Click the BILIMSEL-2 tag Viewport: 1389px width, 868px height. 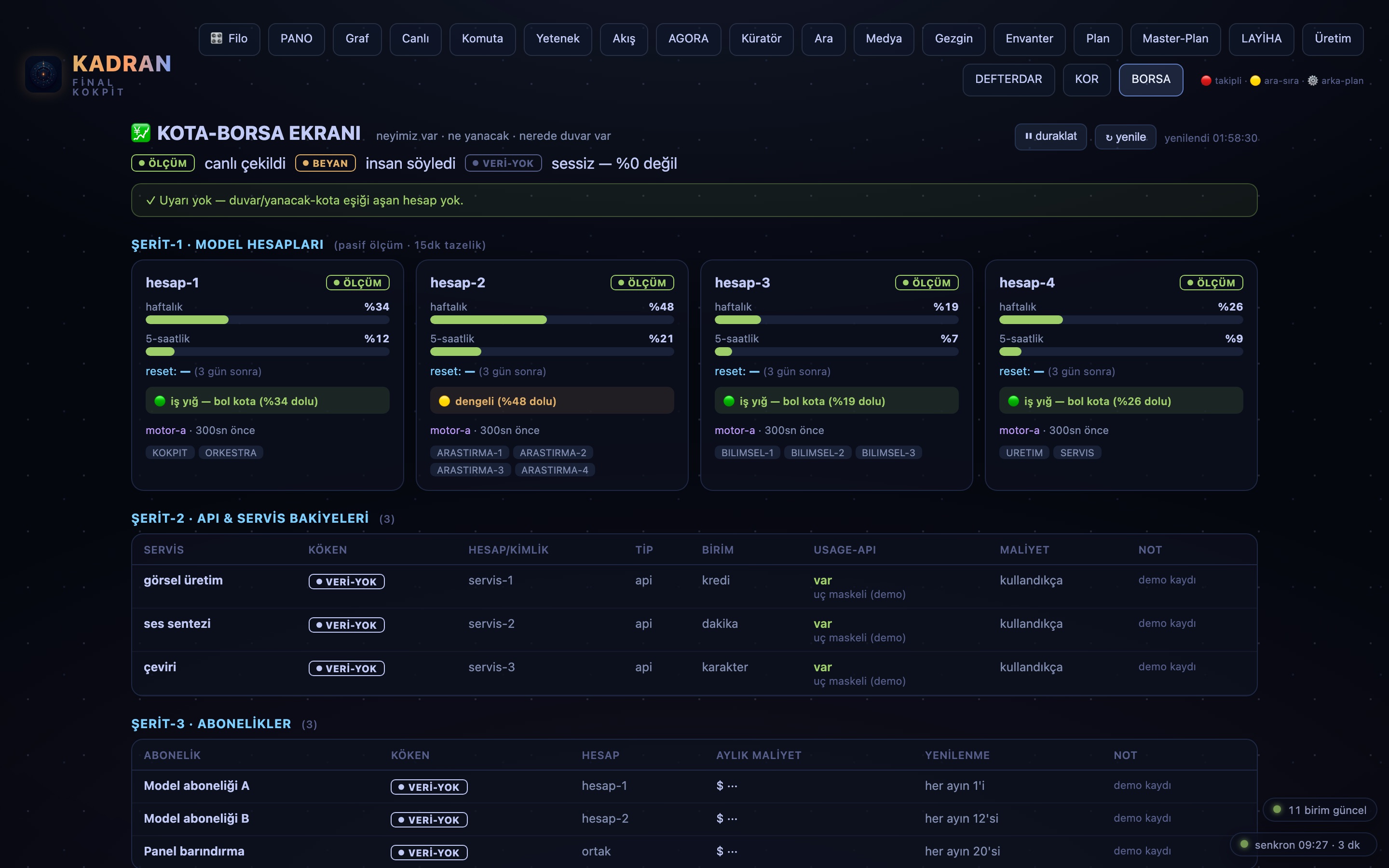tap(817, 453)
